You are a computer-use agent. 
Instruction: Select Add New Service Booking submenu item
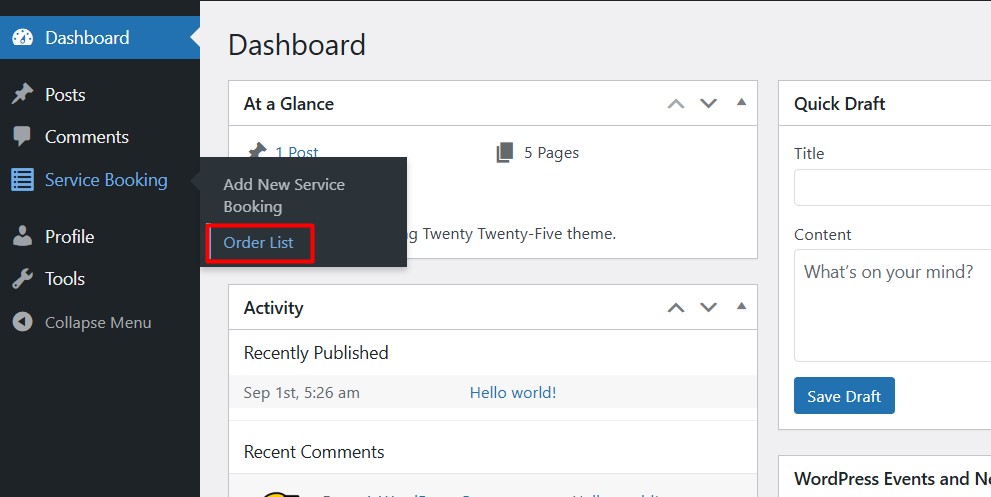tap(284, 196)
